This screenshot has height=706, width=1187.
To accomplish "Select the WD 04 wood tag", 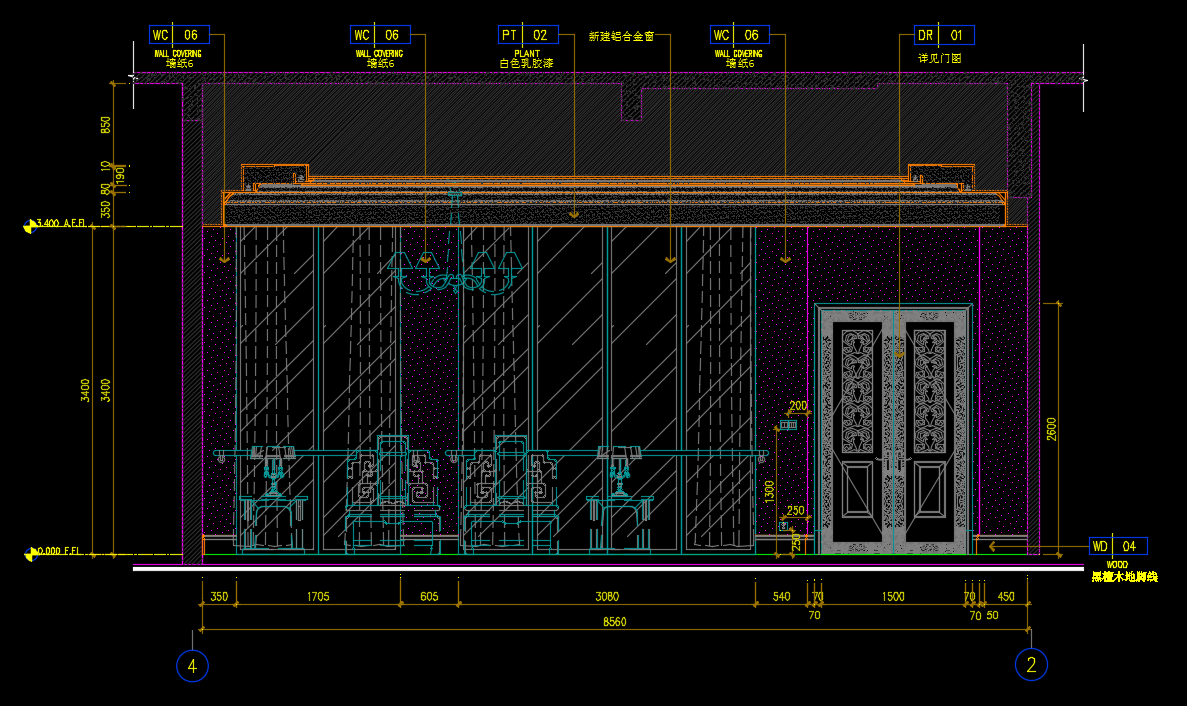I will pyautogui.click(x=1118, y=546).
